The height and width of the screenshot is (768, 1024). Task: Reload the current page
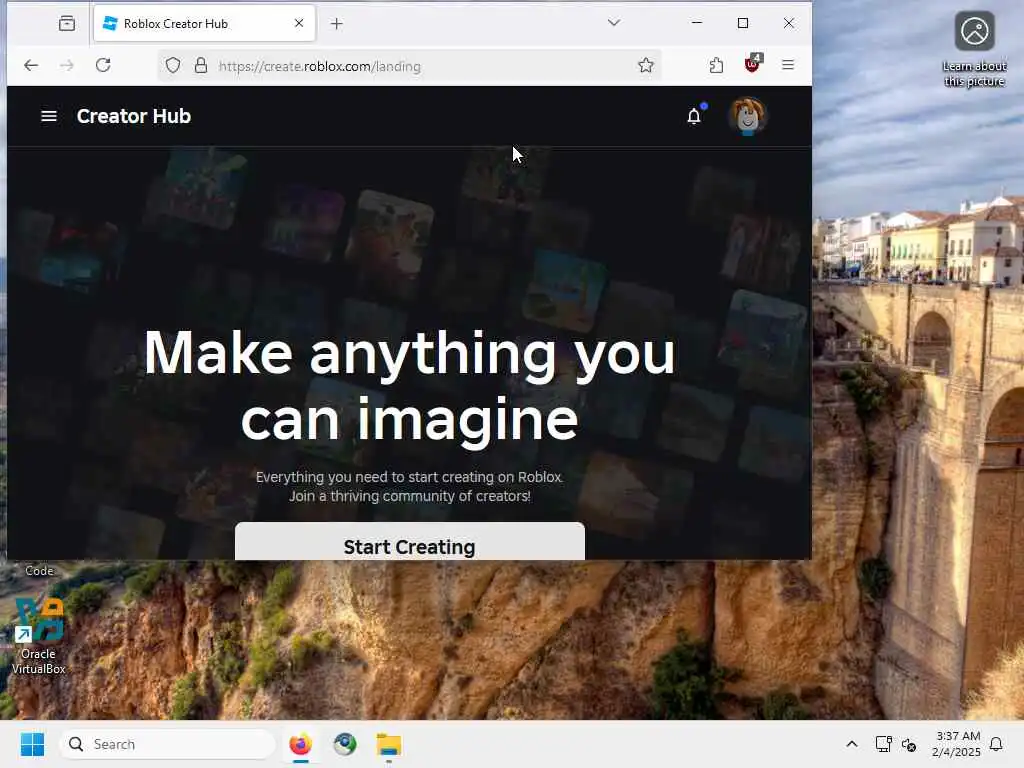coord(103,65)
